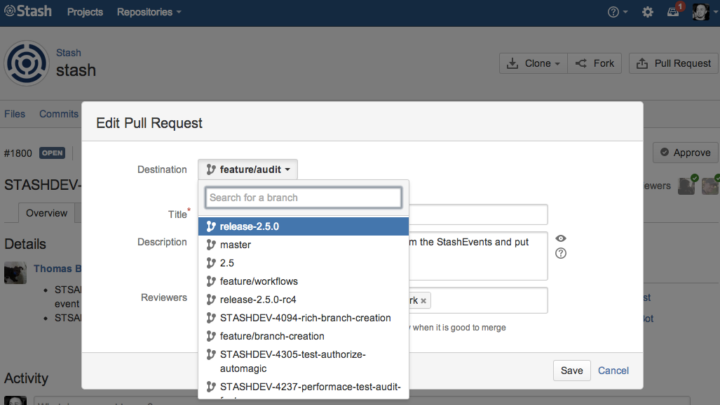Click branch icon beside feature/branch-creation
Screen dimensions: 720x405
tap(211, 337)
